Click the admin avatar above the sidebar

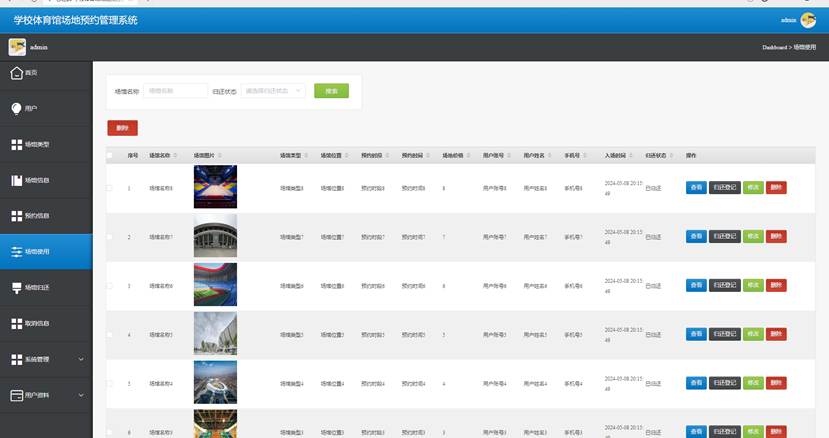17,47
